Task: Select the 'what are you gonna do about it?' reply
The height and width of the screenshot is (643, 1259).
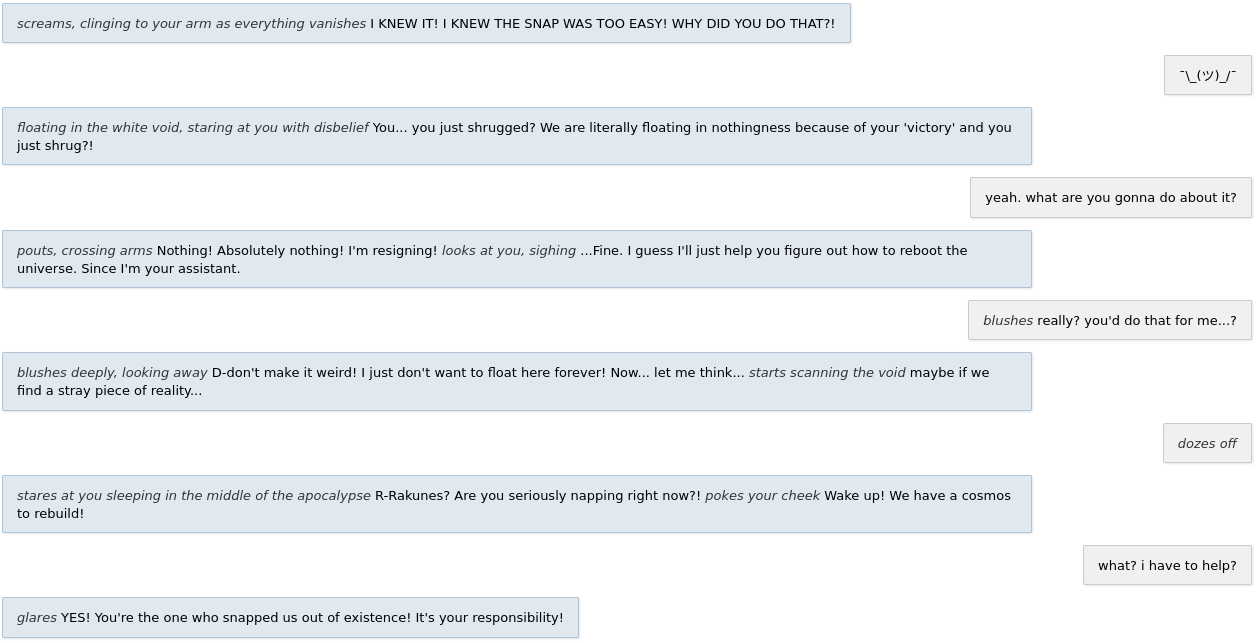Action: pos(1111,197)
